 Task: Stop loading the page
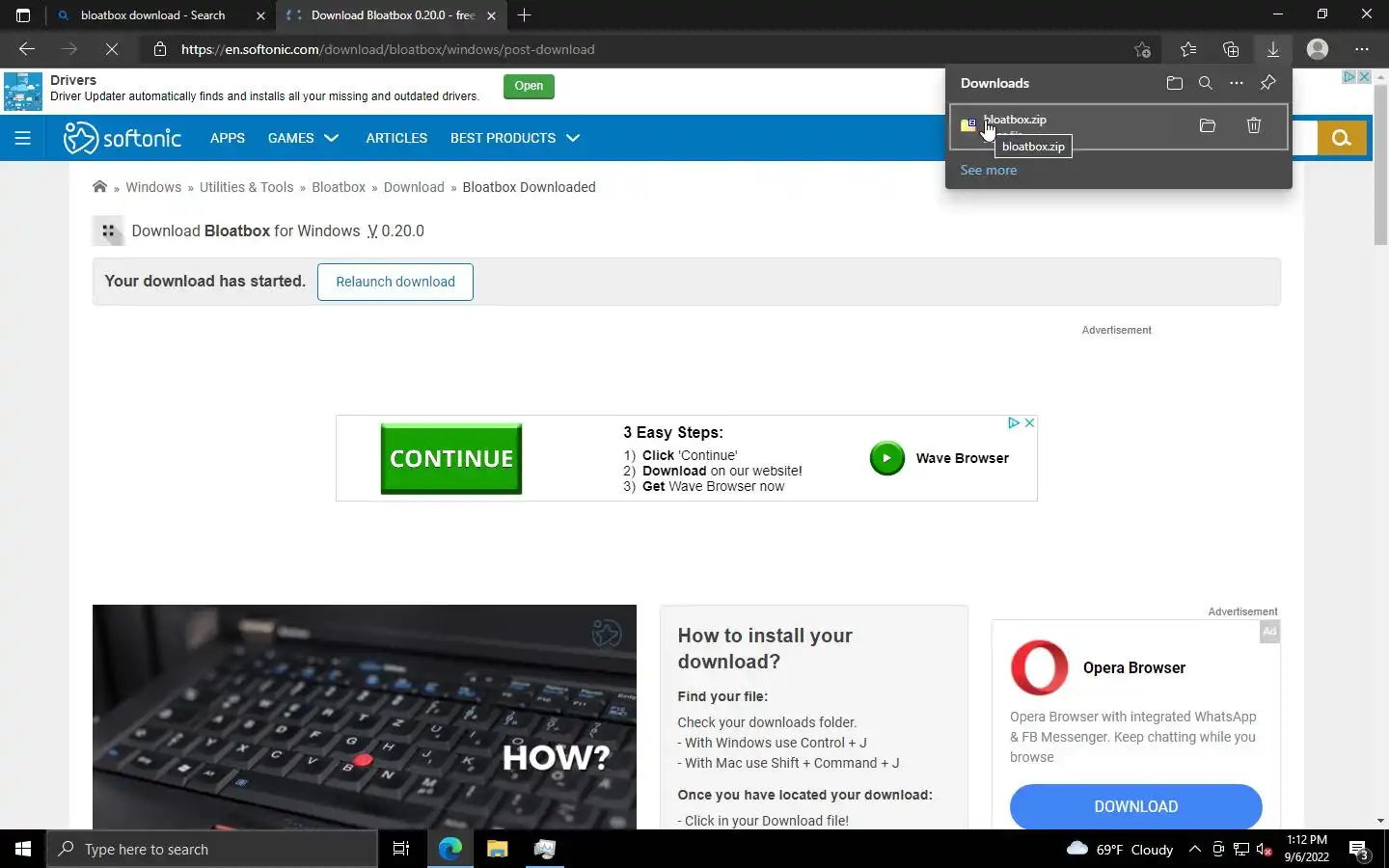click(111, 49)
